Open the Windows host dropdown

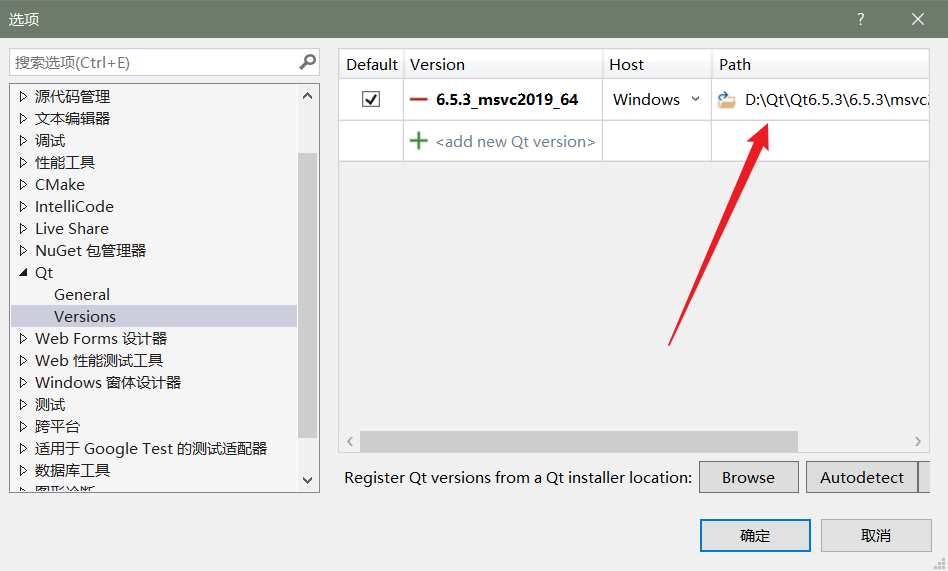[657, 100]
